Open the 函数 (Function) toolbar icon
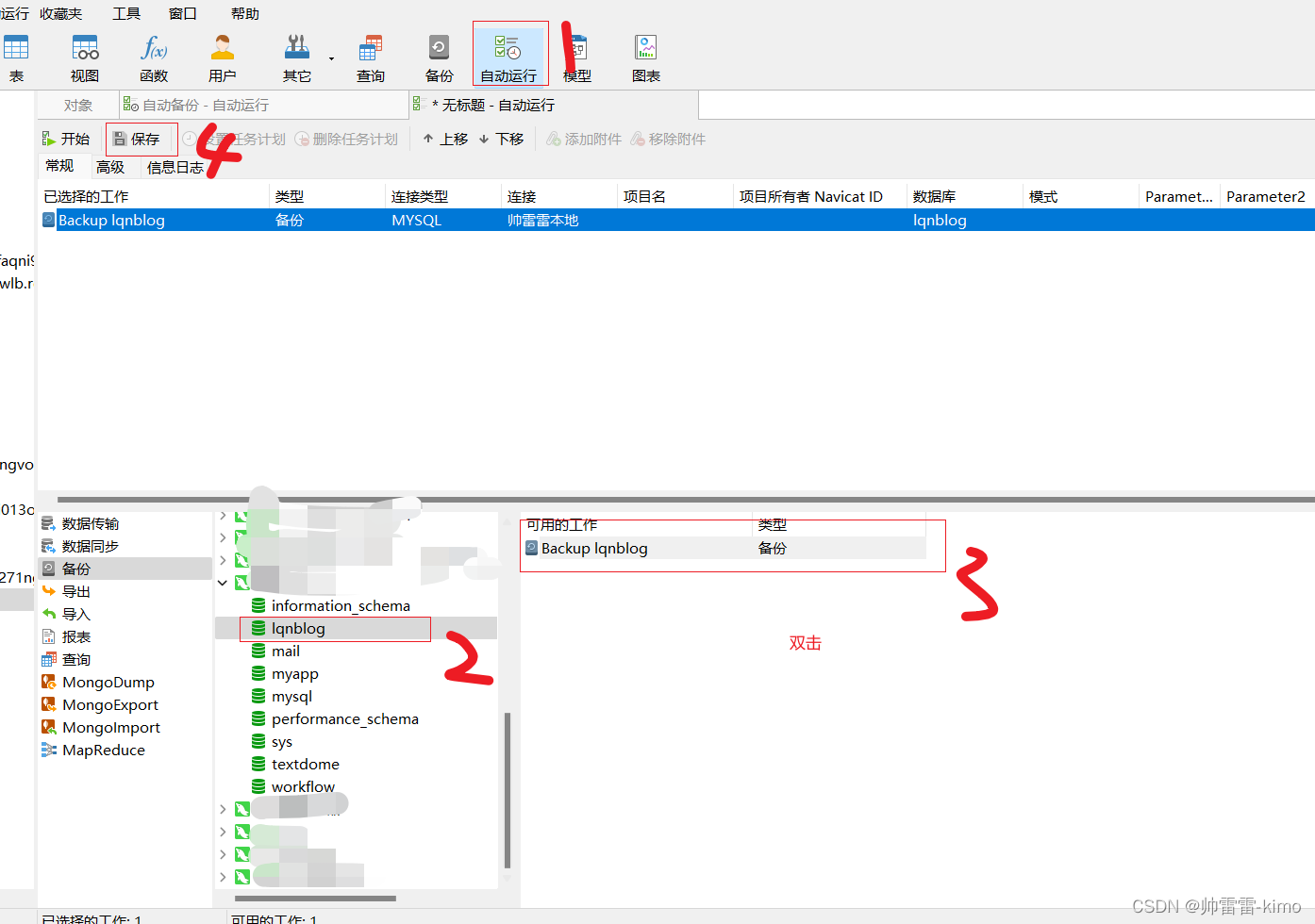Viewport: 1315px width, 924px height. (154, 58)
